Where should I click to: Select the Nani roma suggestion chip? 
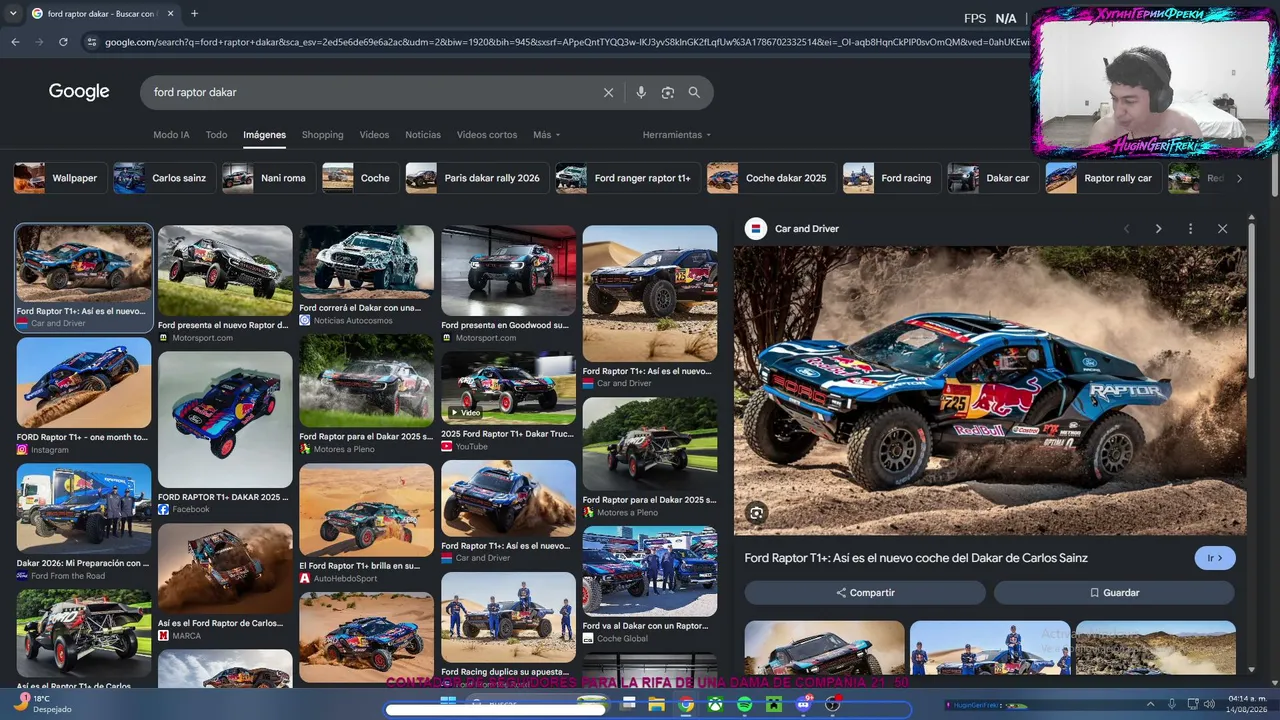(x=269, y=178)
